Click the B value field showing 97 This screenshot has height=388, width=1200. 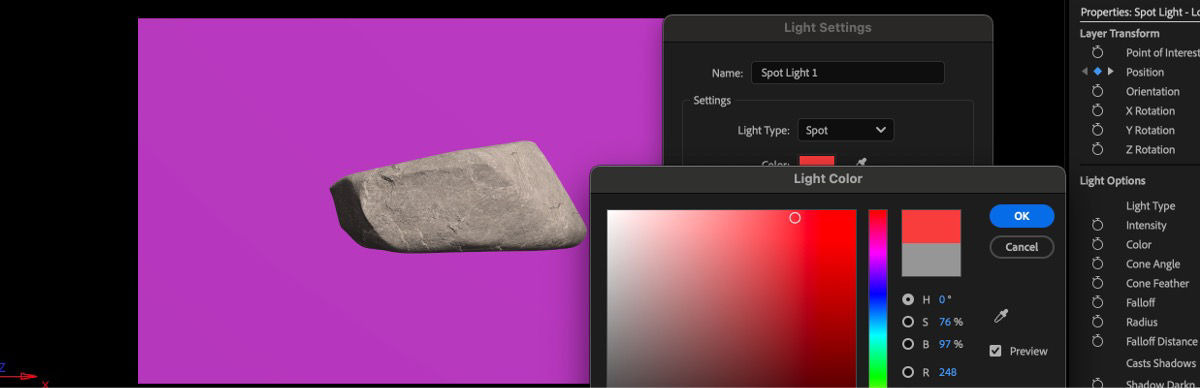(x=944, y=344)
